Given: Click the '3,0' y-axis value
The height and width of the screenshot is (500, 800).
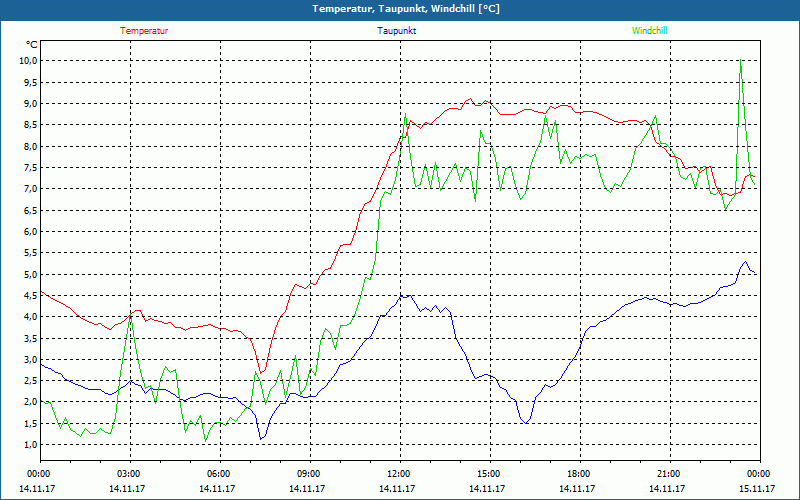Looking at the screenshot, I should coord(31,360).
